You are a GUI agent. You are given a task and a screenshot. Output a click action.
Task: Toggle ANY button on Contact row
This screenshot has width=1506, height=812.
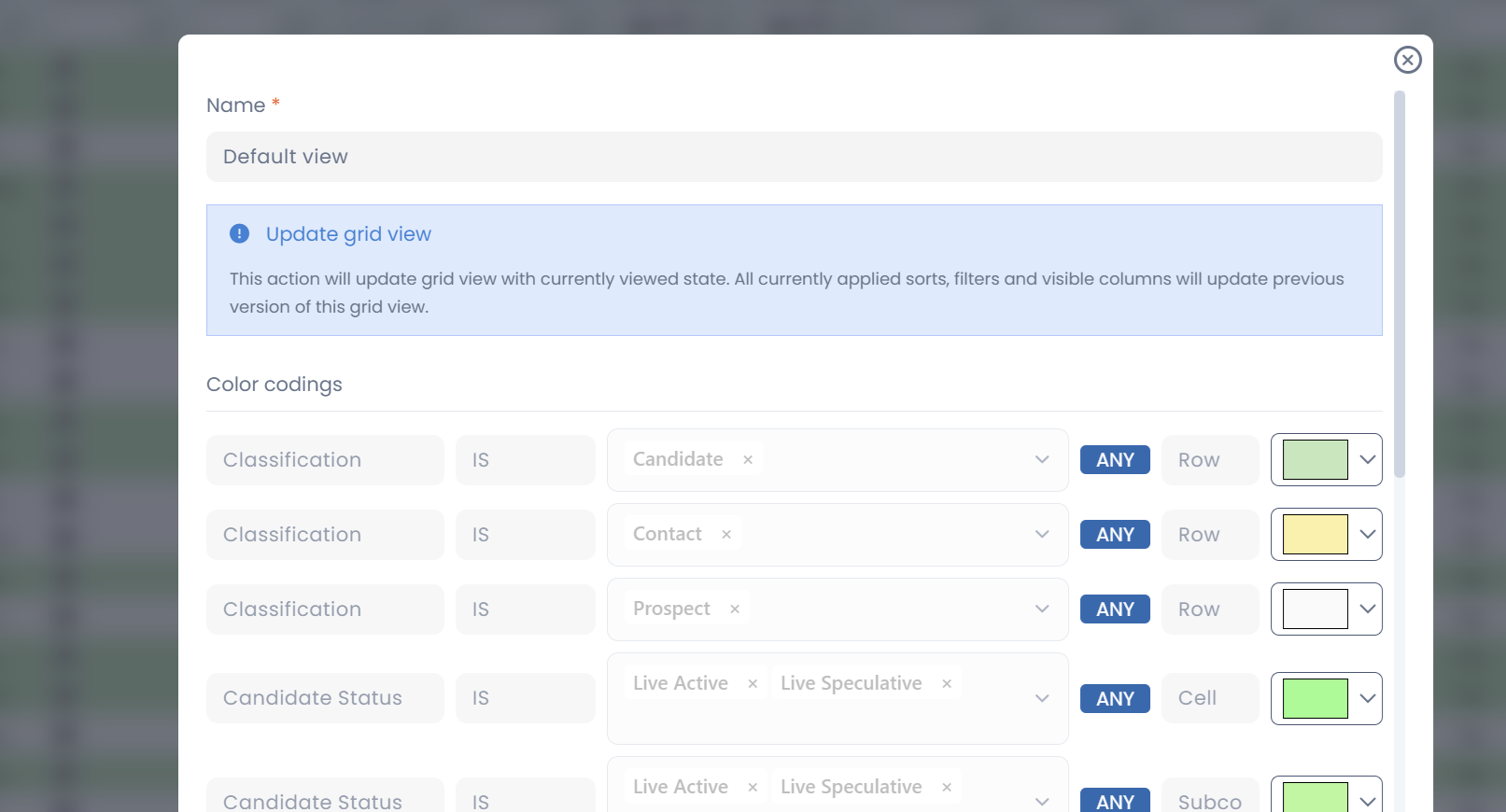(x=1115, y=535)
